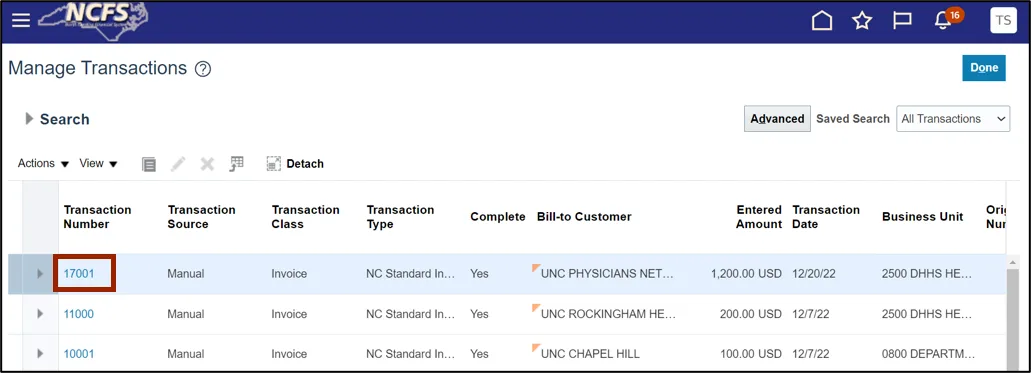Expand row for transaction 17001
The width and height of the screenshot is (1031, 373).
(x=40, y=274)
